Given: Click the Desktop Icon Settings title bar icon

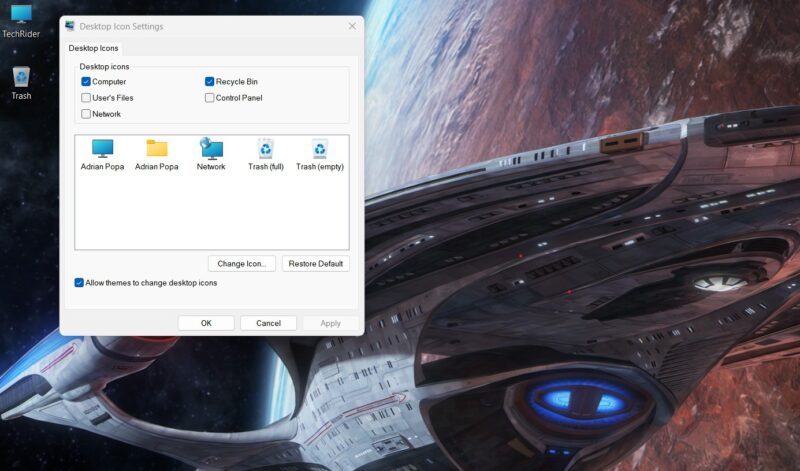Looking at the screenshot, I should pyautogui.click(x=70, y=26).
